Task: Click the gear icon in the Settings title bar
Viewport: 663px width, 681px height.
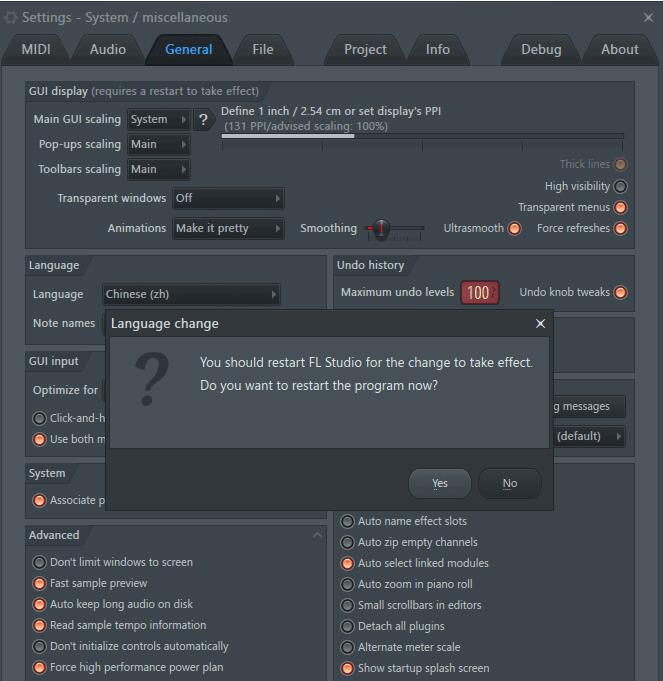Action: click(x=11, y=18)
